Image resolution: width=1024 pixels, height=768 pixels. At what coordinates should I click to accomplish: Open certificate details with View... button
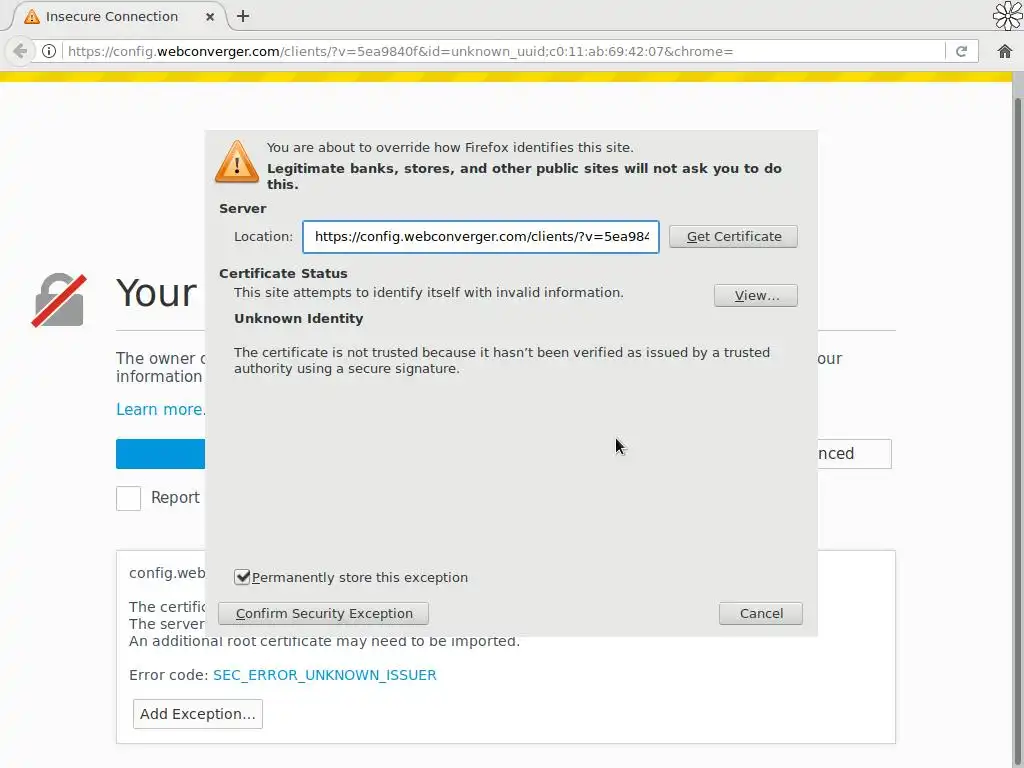pyautogui.click(x=756, y=295)
